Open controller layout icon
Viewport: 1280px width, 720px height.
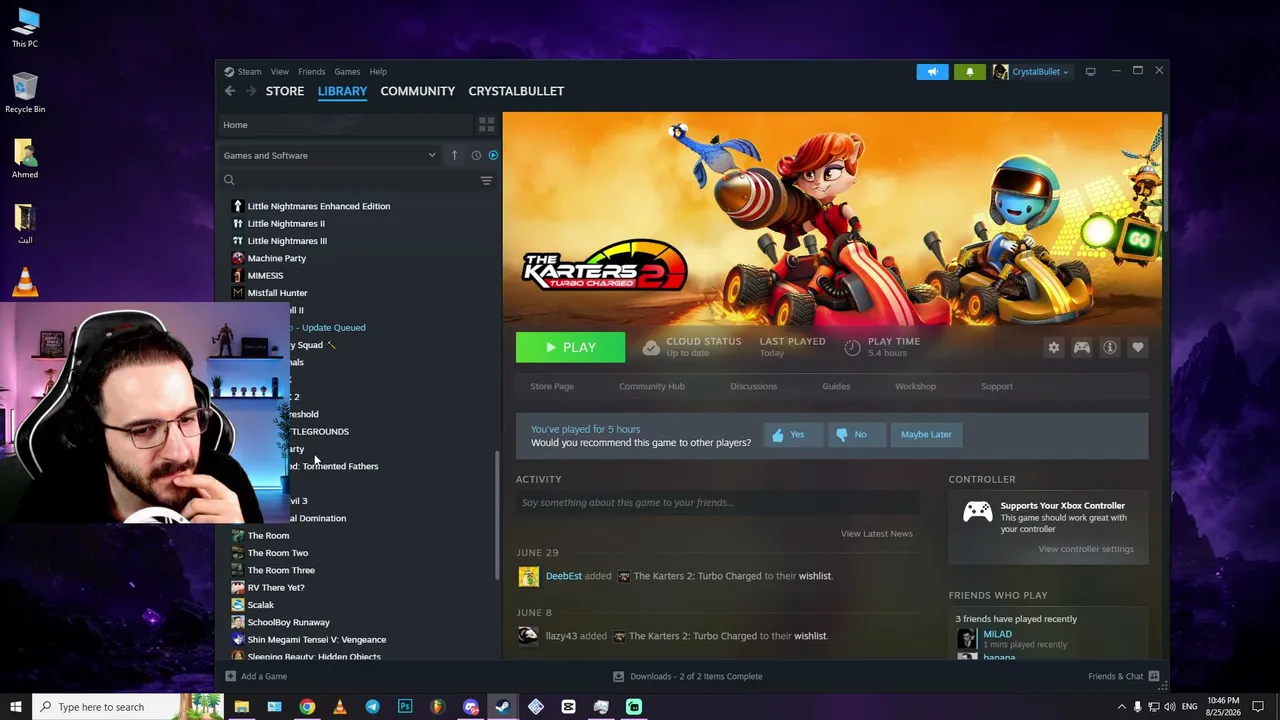[x=1081, y=347]
